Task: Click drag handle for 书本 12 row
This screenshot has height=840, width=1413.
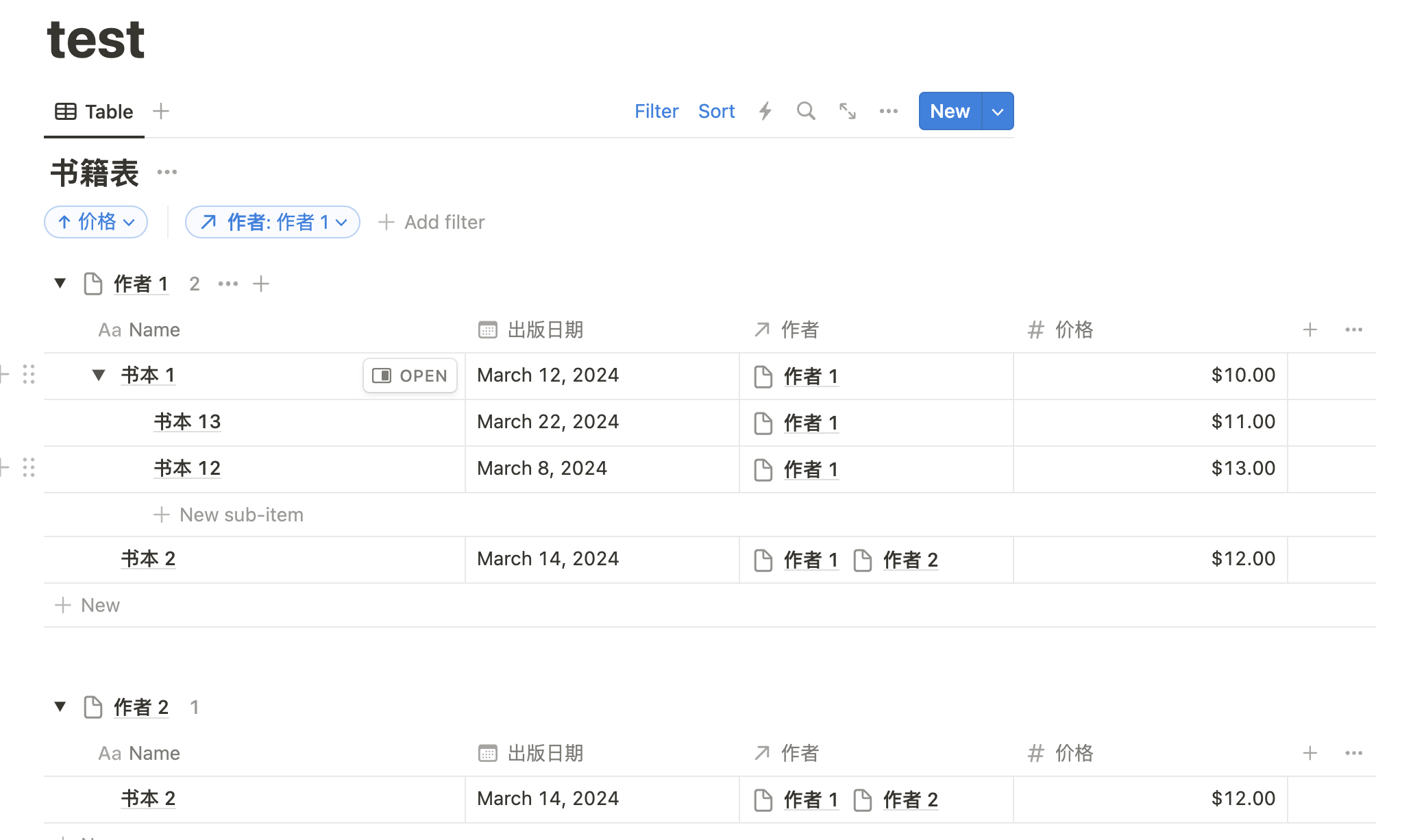Action: pyautogui.click(x=29, y=467)
